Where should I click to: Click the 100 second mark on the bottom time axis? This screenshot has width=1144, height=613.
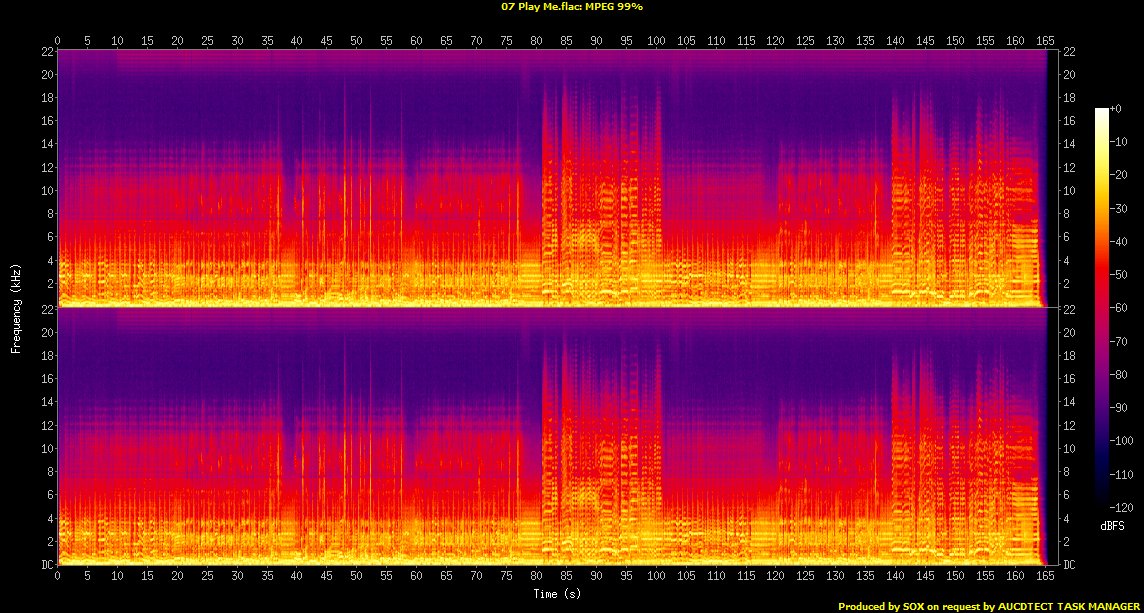click(x=656, y=576)
